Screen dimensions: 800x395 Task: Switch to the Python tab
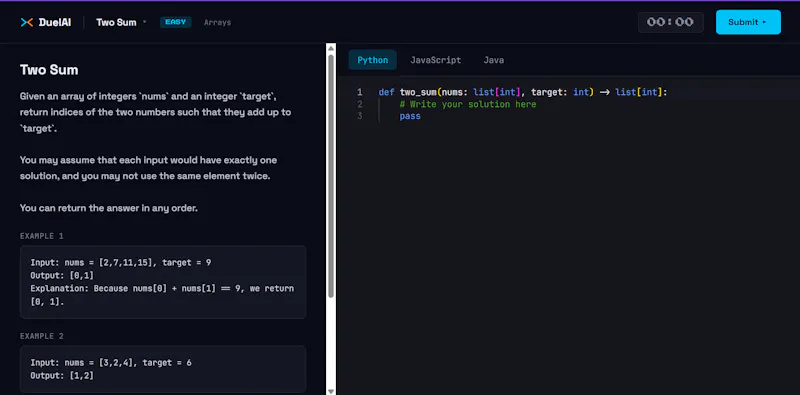click(372, 60)
